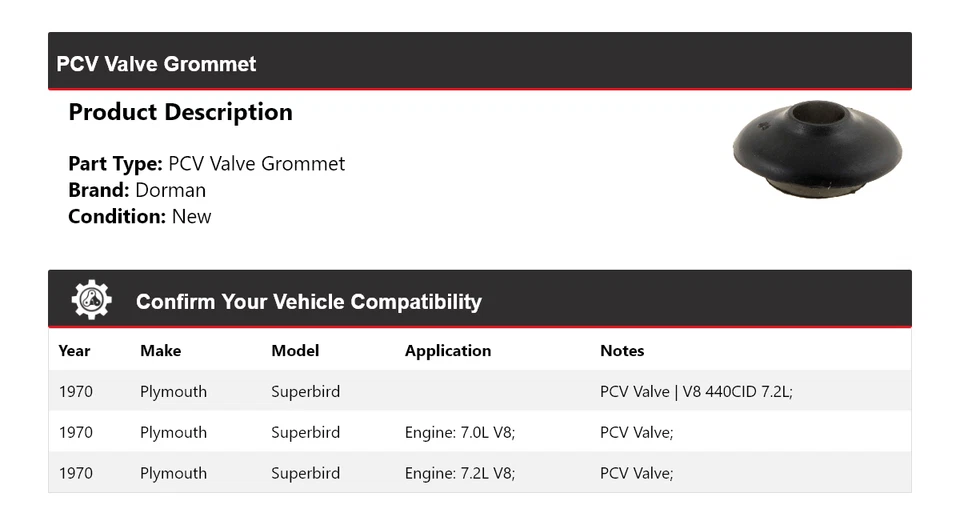Screen dimensions: 960x525
Task: Click the "Brand: Dorman" line
Action: pyautogui.click(x=137, y=190)
